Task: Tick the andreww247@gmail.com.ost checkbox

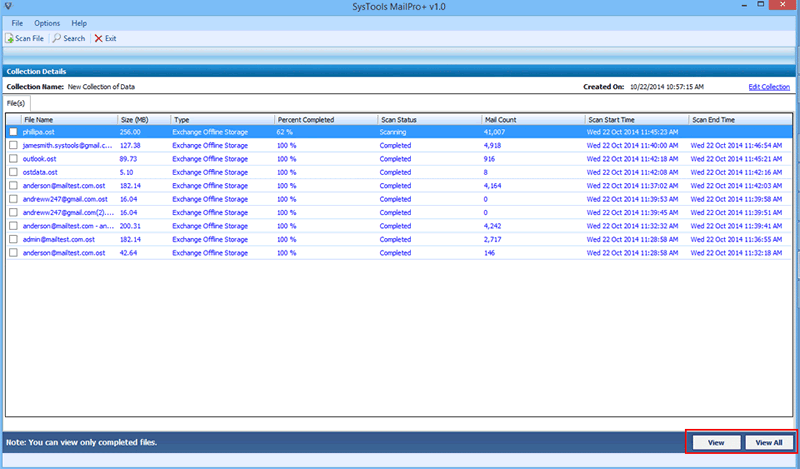Action: pyautogui.click(x=13, y=199)
